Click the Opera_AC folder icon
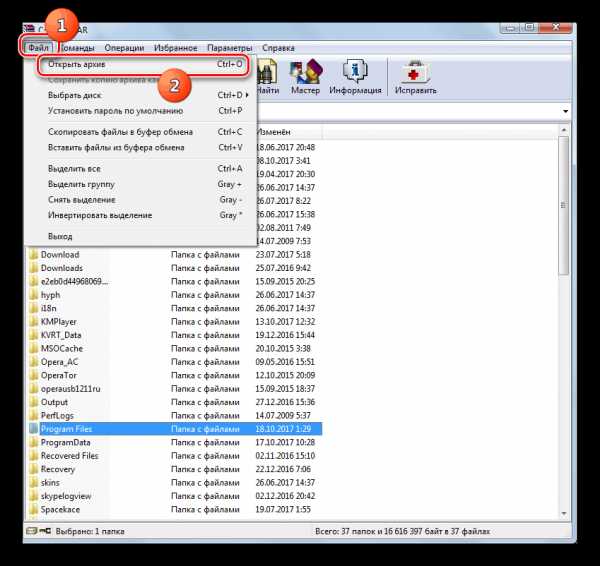 coord(34,362)
